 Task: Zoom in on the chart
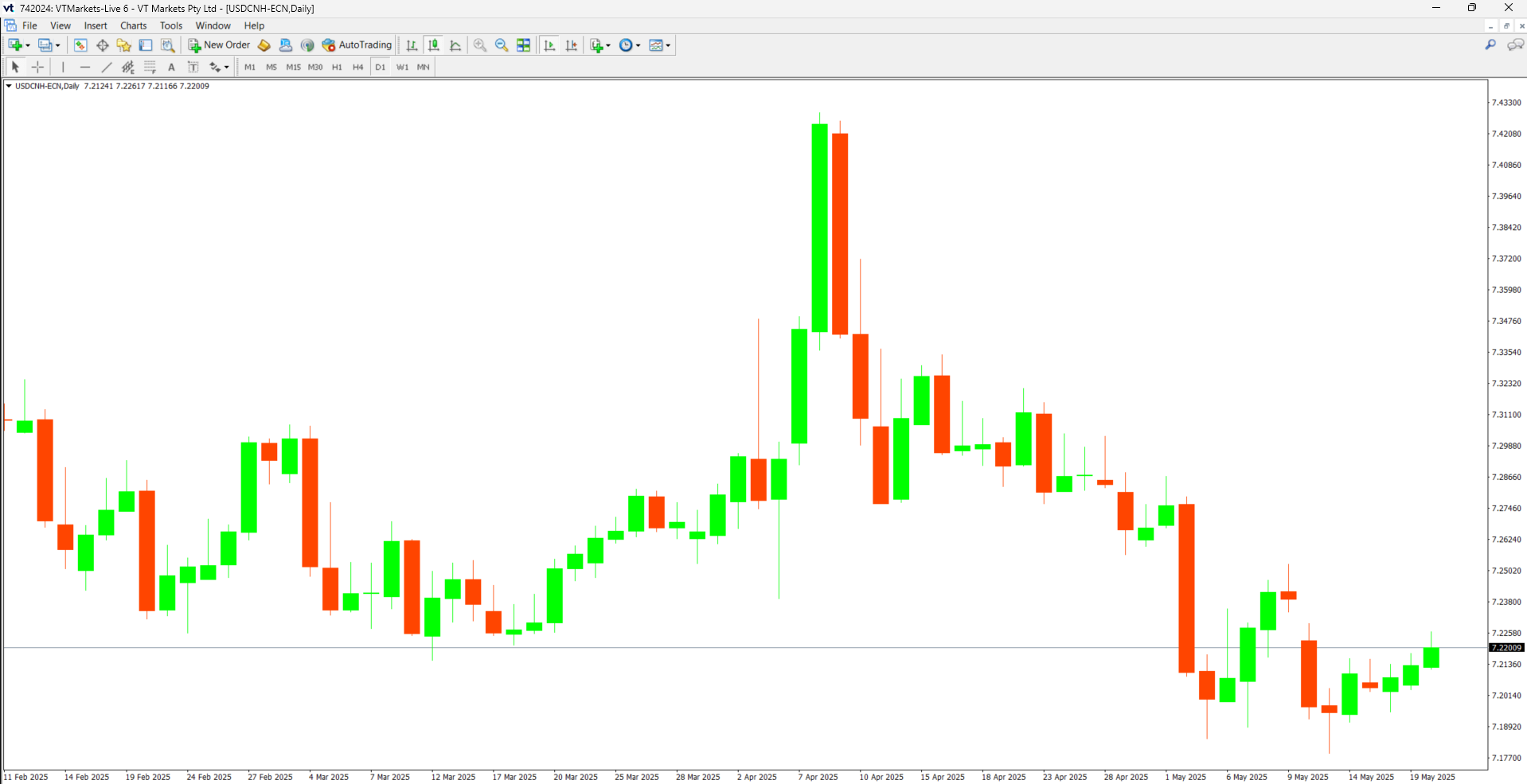click(480, 45)
